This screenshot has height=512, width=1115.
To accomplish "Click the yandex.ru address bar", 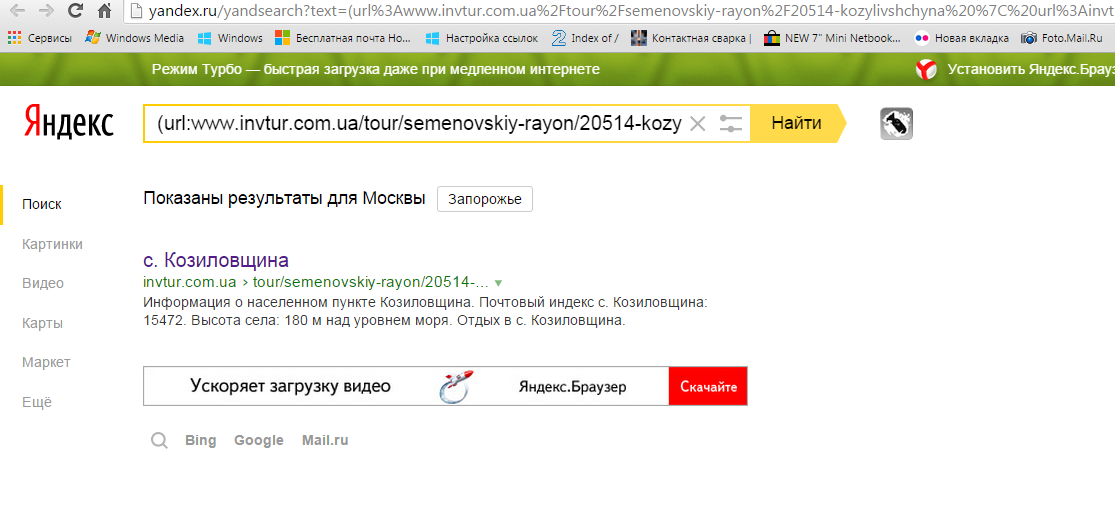I will tap(619, 11).
